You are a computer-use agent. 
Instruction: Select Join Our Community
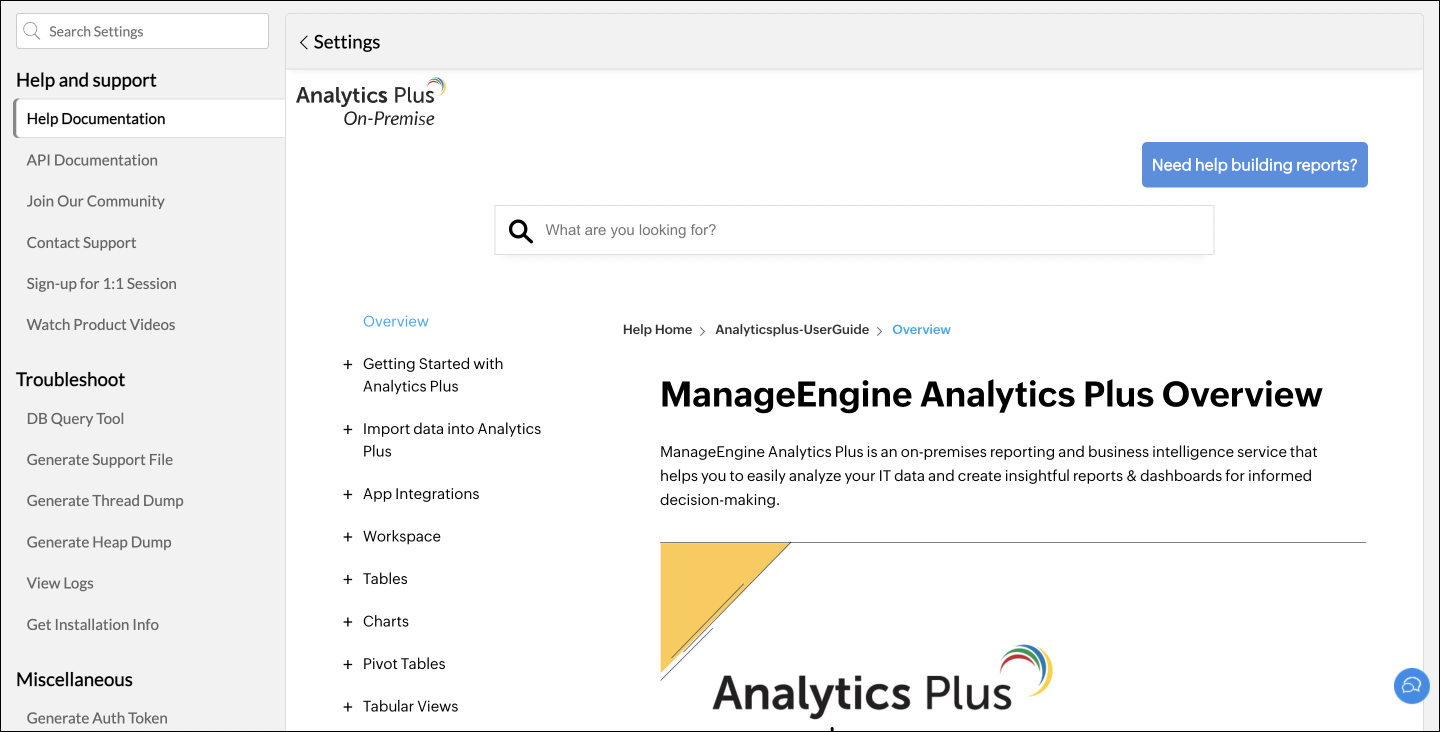(95, 201)
